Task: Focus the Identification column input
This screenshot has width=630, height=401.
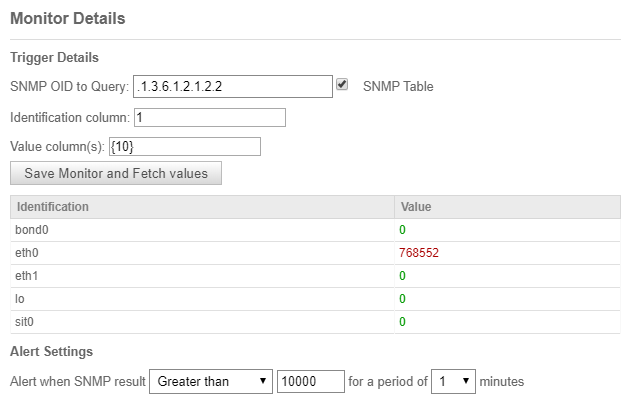Action: tap(210, 117)
